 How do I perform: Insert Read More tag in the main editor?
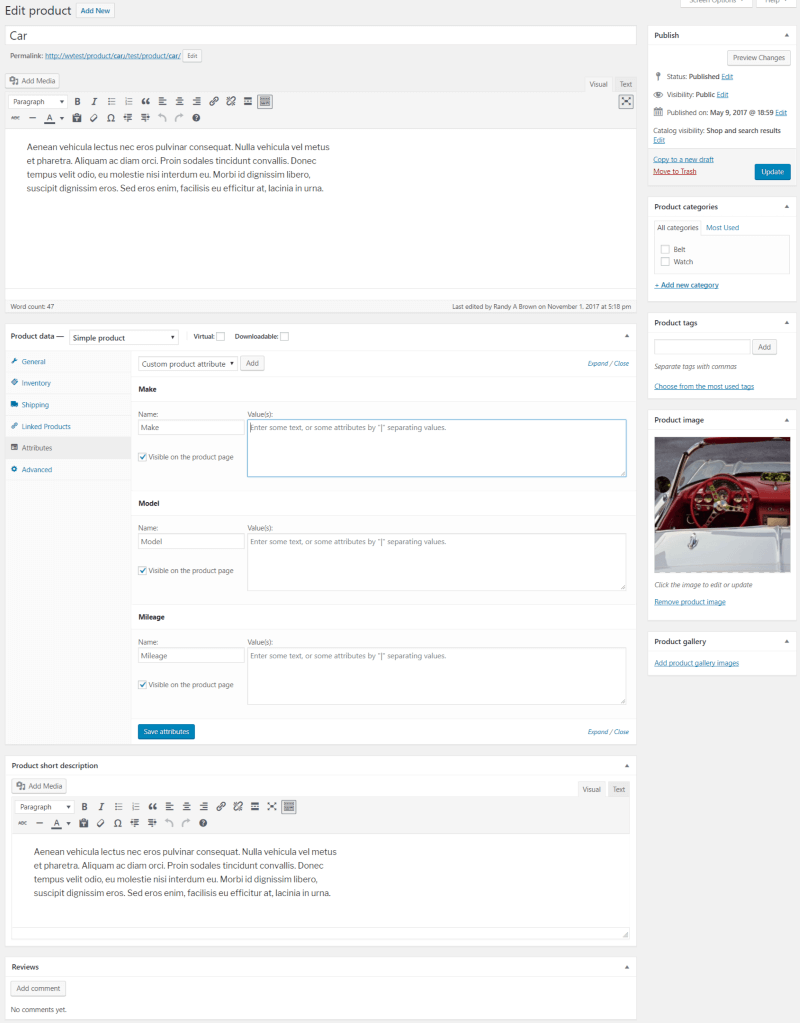pyautogui.click(x=247, y=102)
